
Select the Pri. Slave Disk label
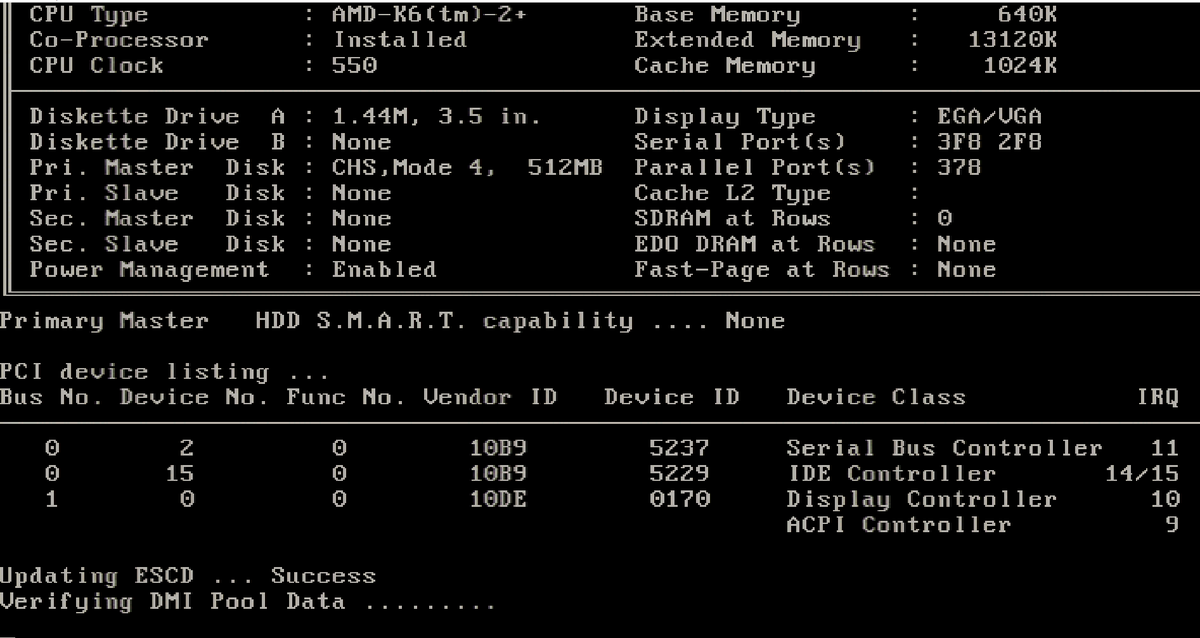coord(158,193)
